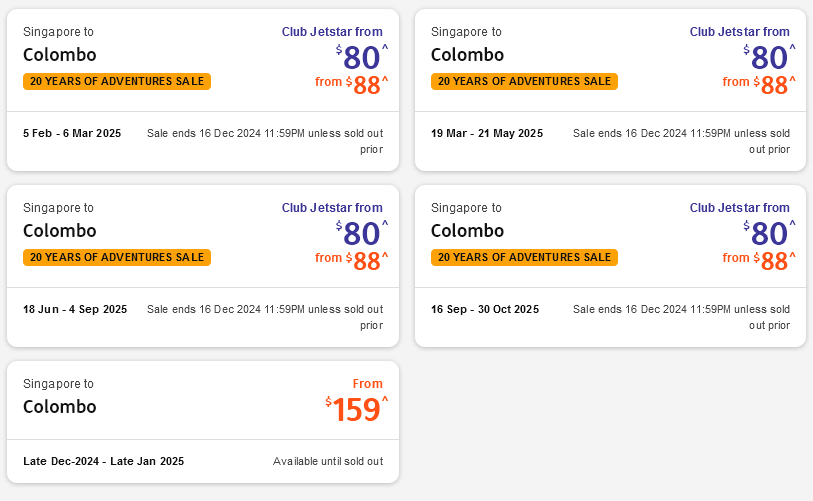Click the orange "From" label above $159

point(367,384)
